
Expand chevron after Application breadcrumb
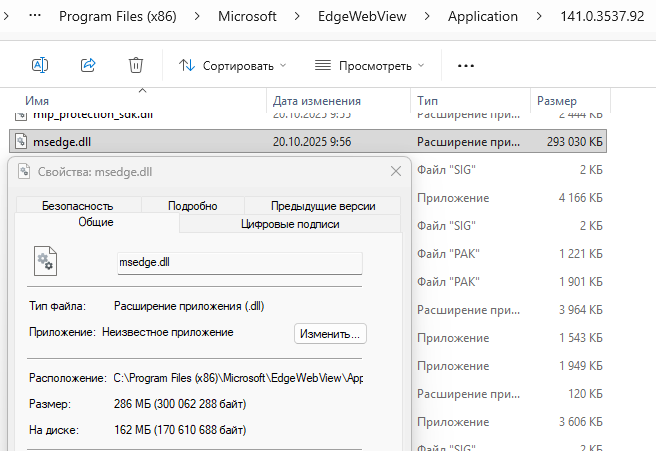[x=539, y=16]
